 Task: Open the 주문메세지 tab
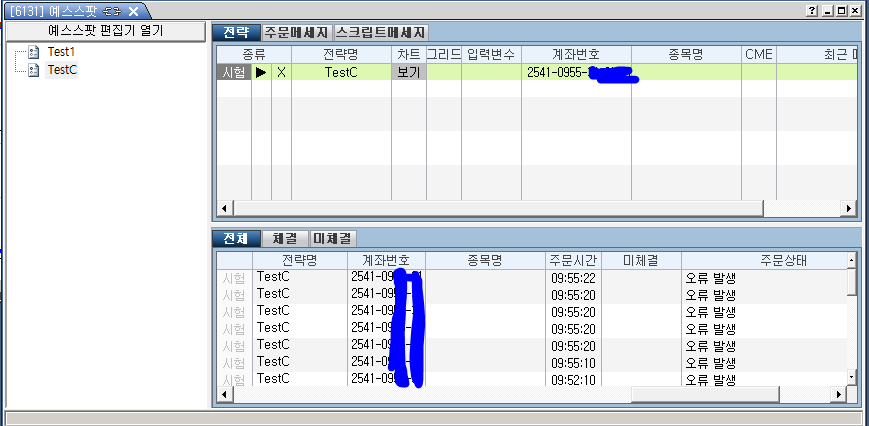click(296, 32)
